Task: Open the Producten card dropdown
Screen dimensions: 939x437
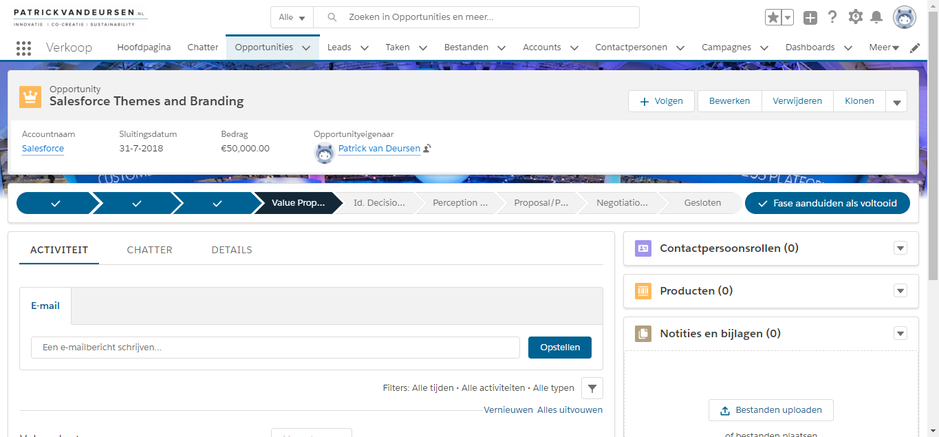Action: (x=900, y=291)
